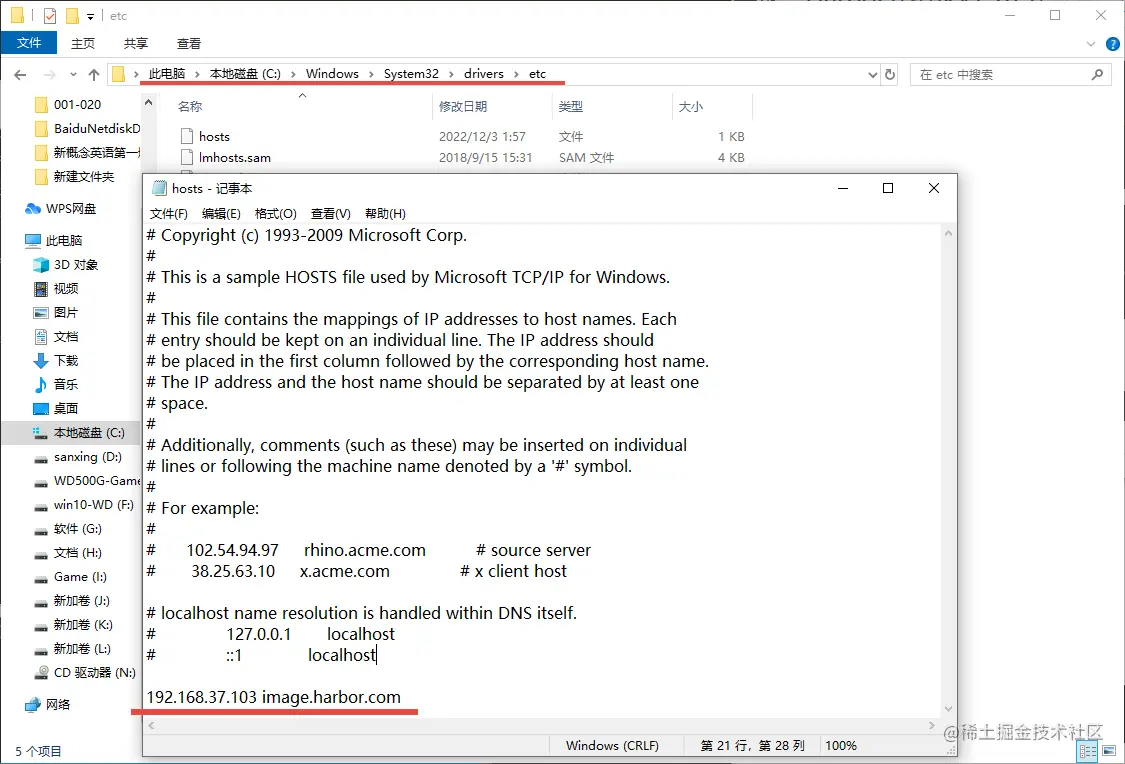Open Notepad 查看(V) menu
This screenshot has height=764, width=1125.
[330, 214]
